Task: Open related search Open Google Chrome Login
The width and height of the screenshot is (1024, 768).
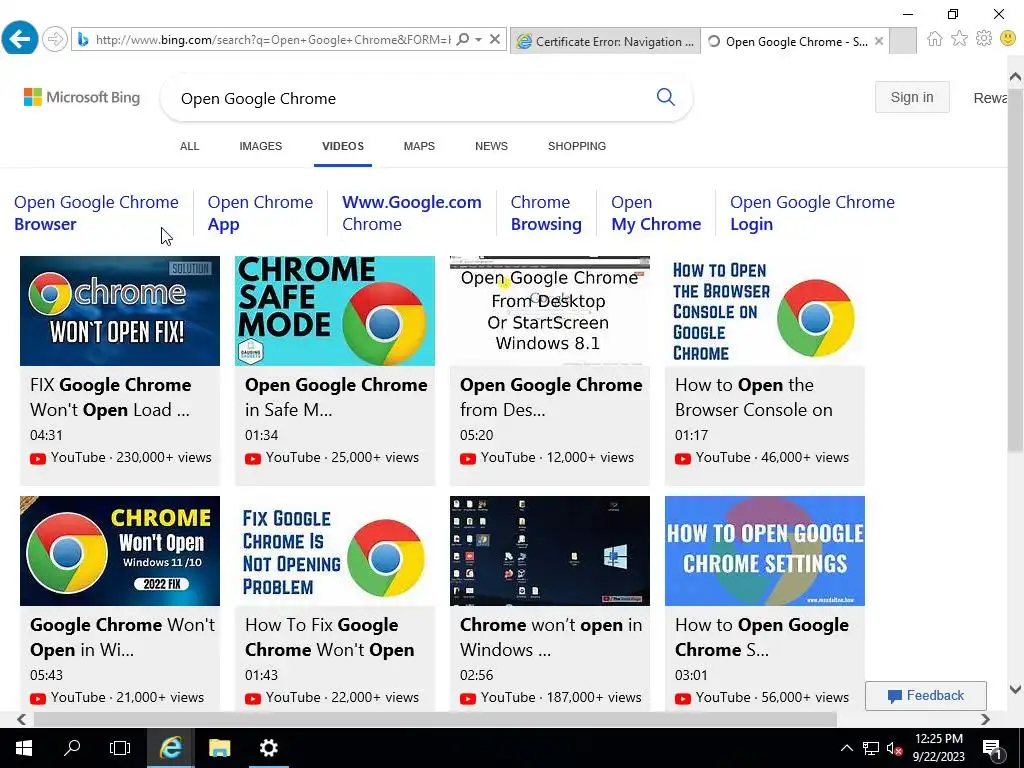Action: click(x=812, y=213)
